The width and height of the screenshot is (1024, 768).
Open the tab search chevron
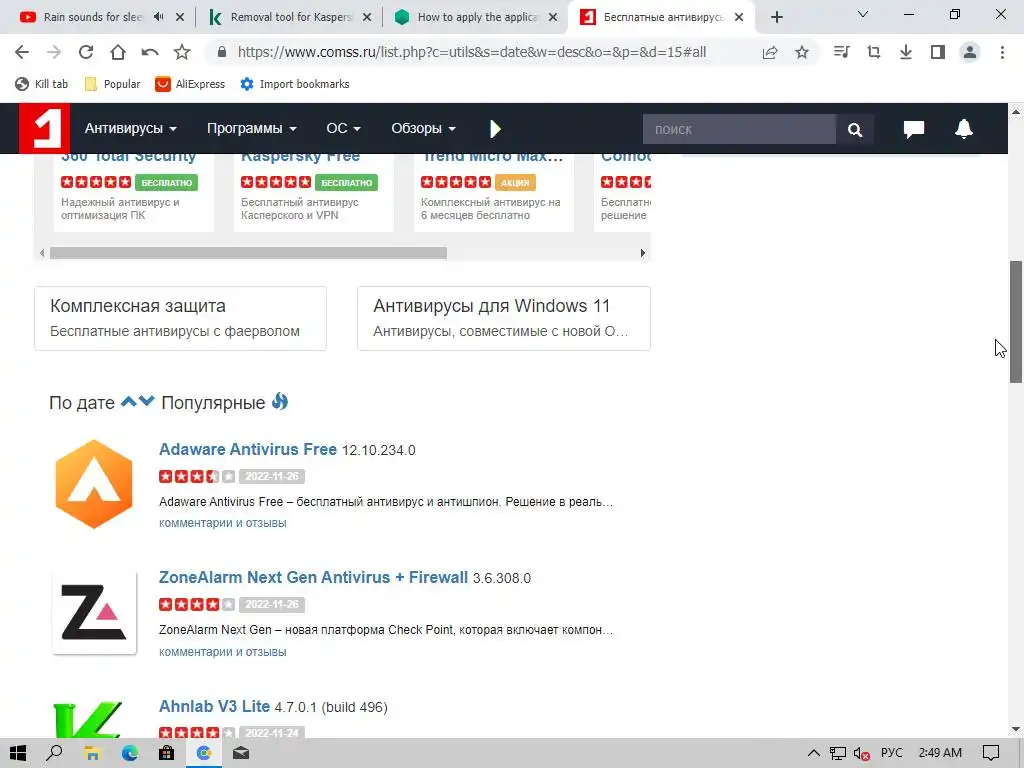[863, 14]
